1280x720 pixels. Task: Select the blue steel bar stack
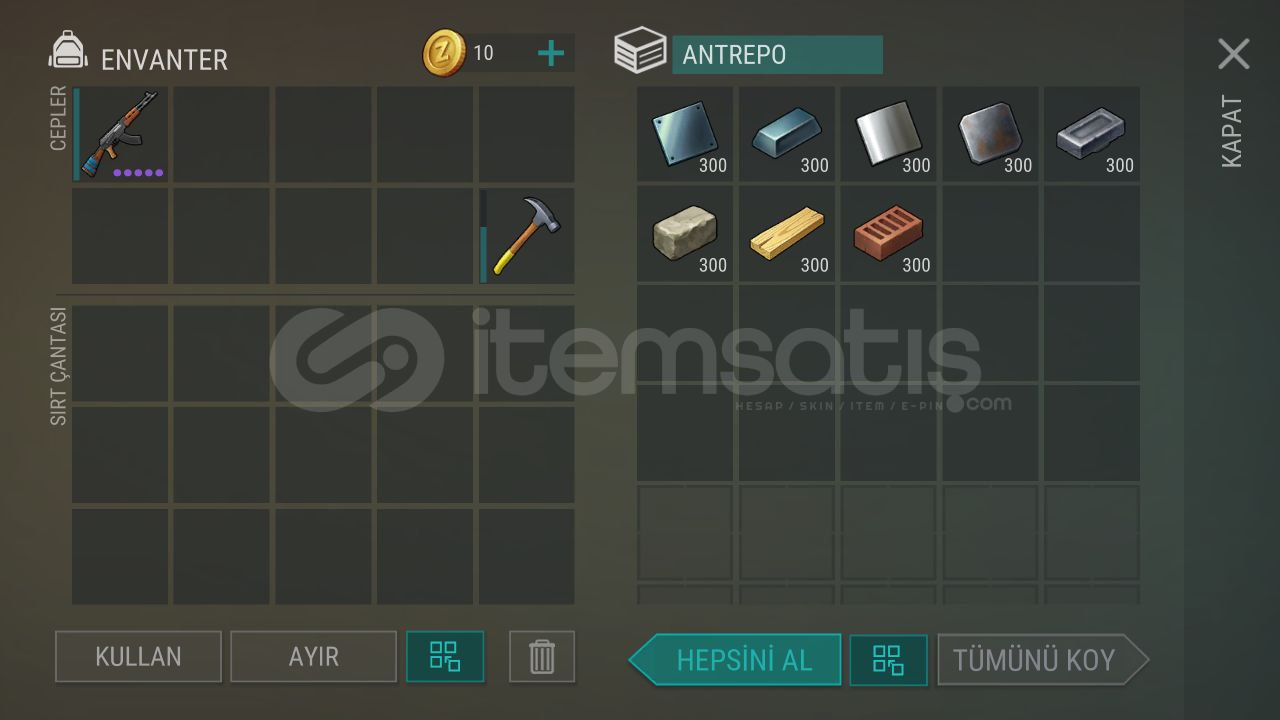[787, 134]
